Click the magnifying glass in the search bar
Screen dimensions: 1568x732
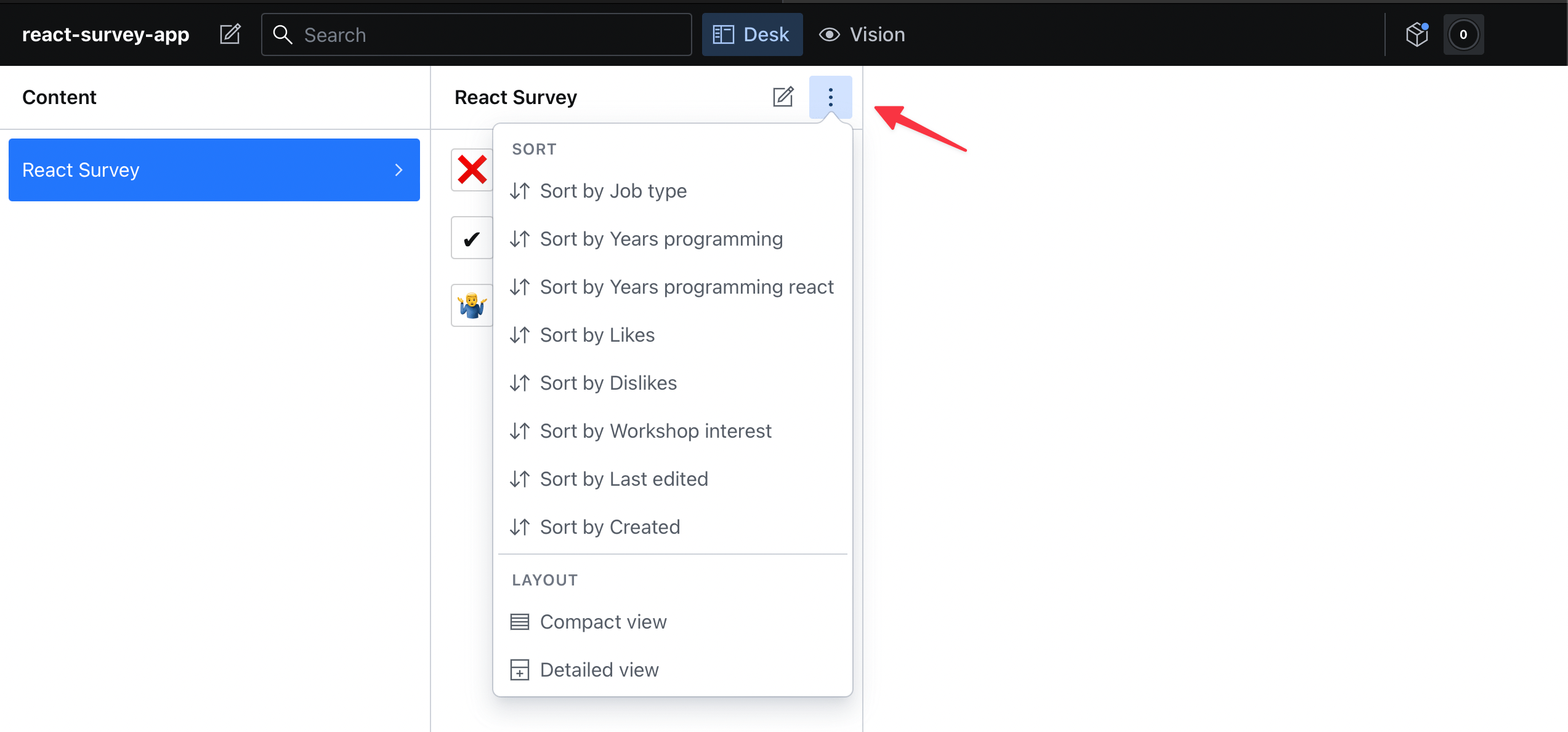pos(283,34)
